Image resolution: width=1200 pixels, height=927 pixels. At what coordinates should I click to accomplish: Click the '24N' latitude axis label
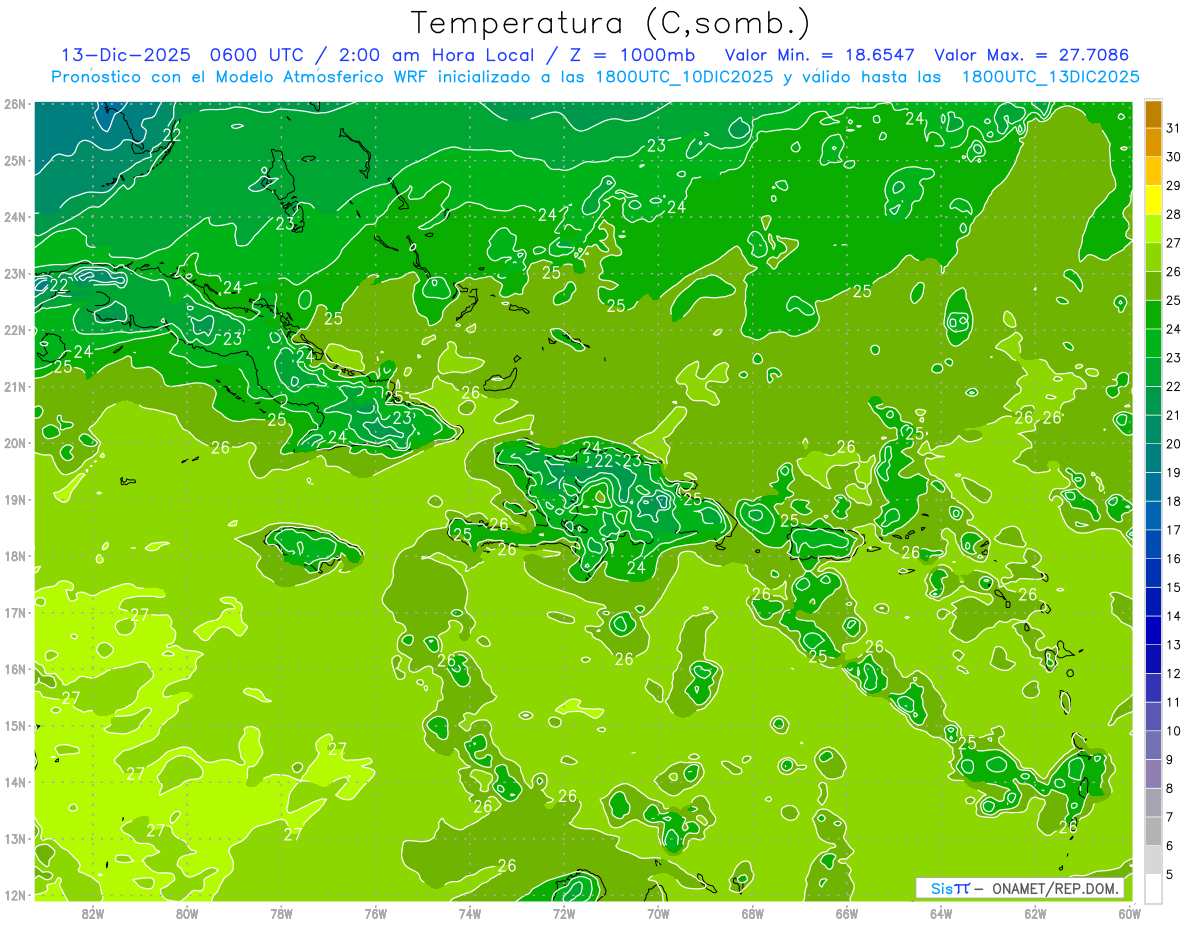pyautogui.click(x=16, y=217)
